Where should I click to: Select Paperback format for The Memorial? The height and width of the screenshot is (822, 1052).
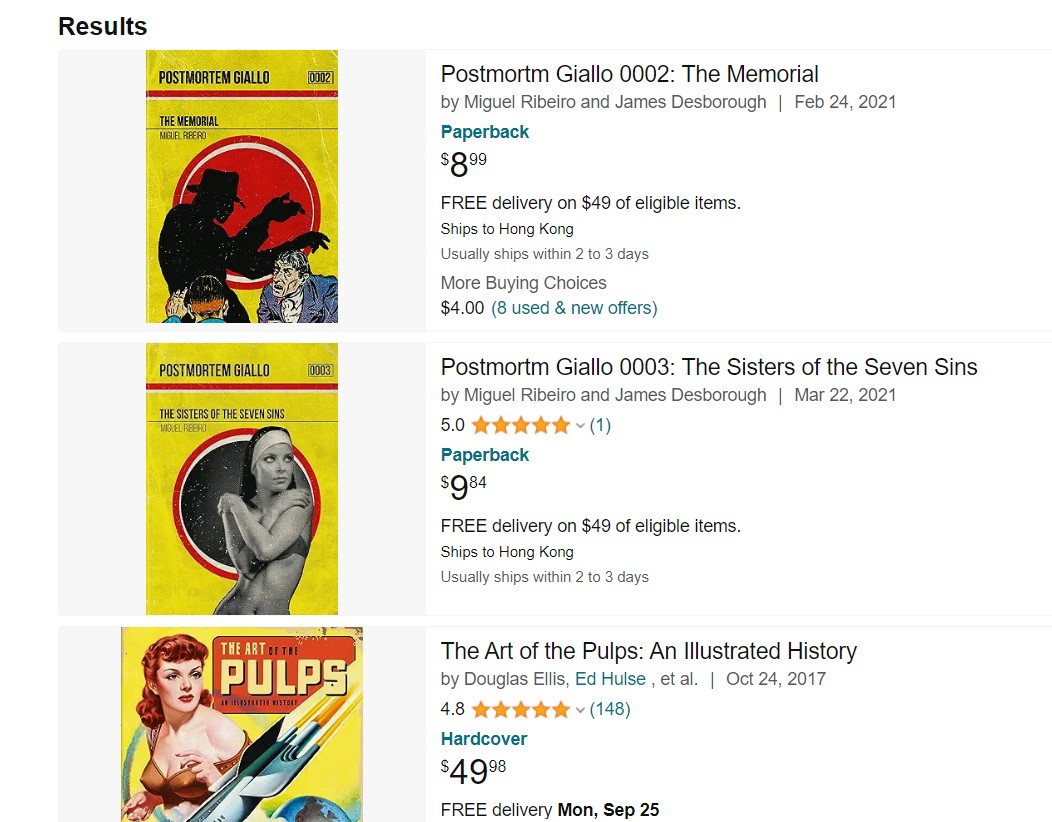click(x=485, y=132)
